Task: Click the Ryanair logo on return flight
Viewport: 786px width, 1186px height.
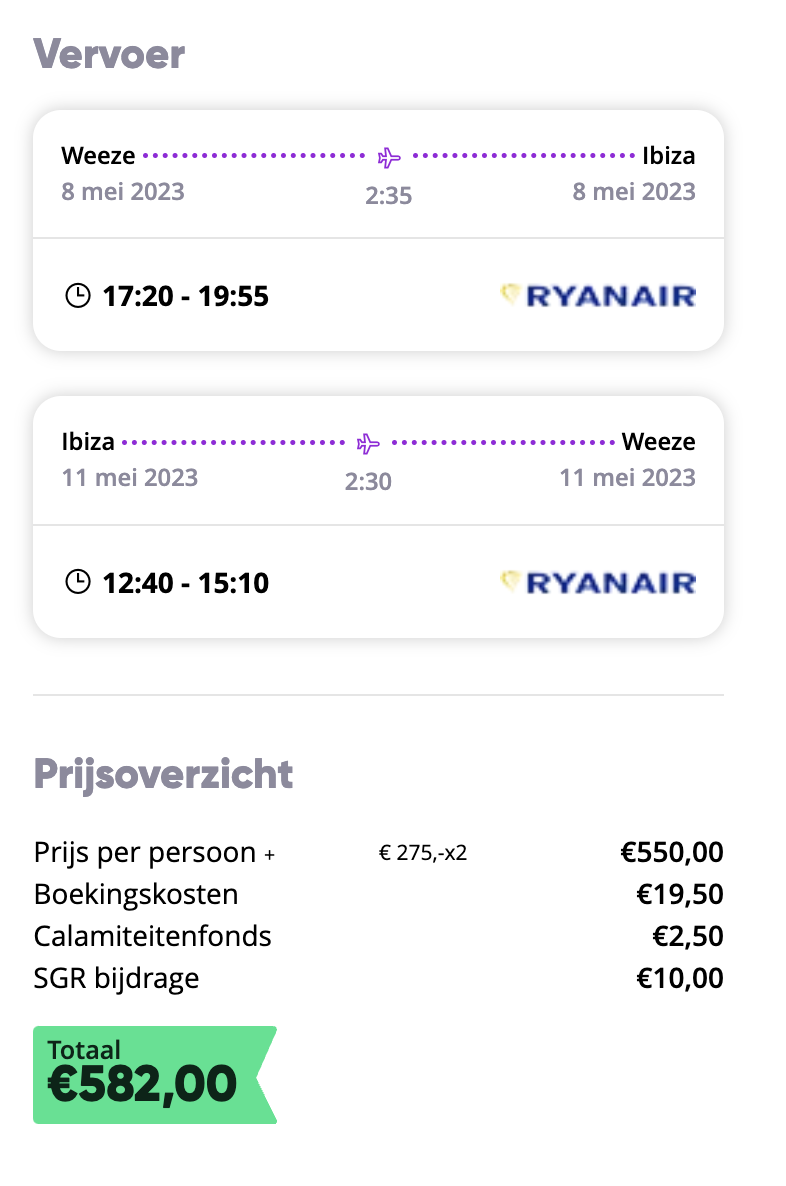Action: (598, 582)
